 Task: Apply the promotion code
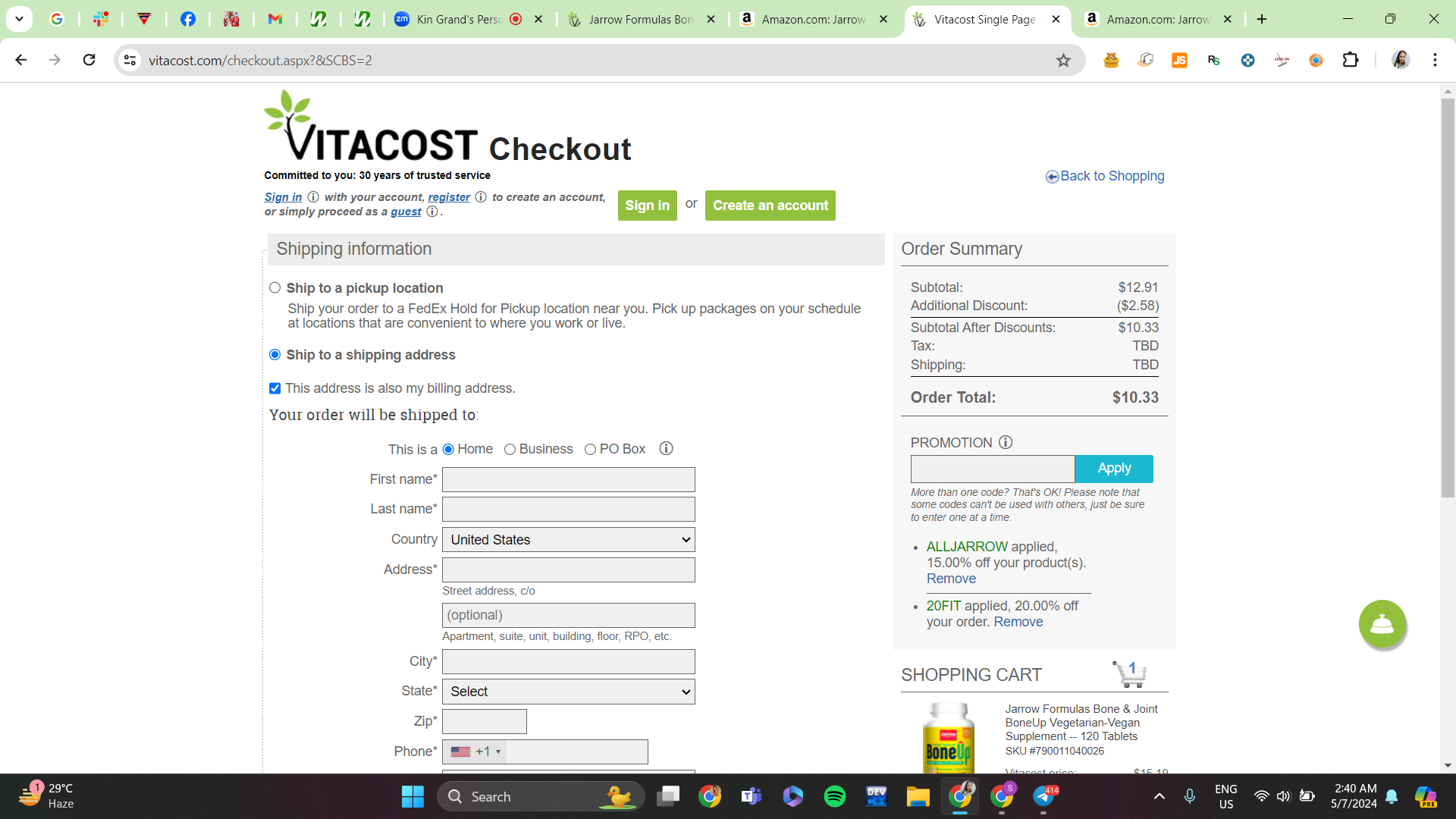[x=1114, y=469]
